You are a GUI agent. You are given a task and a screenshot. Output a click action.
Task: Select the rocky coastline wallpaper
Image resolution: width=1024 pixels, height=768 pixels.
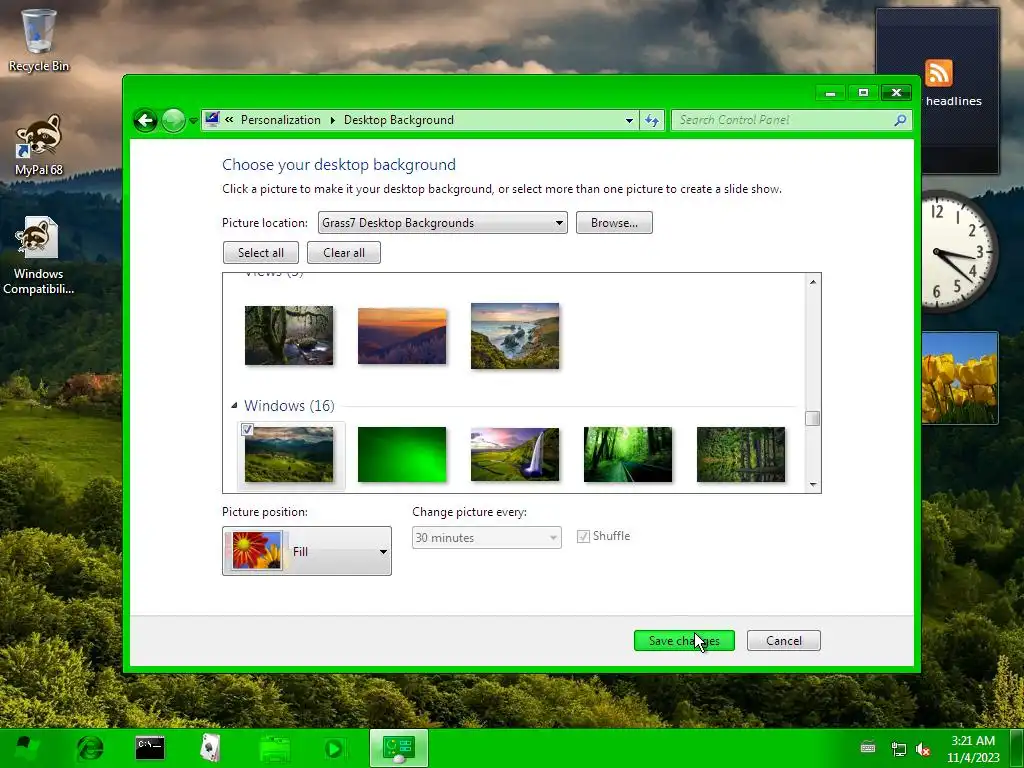pyautogui.click(x=515, y=336)
